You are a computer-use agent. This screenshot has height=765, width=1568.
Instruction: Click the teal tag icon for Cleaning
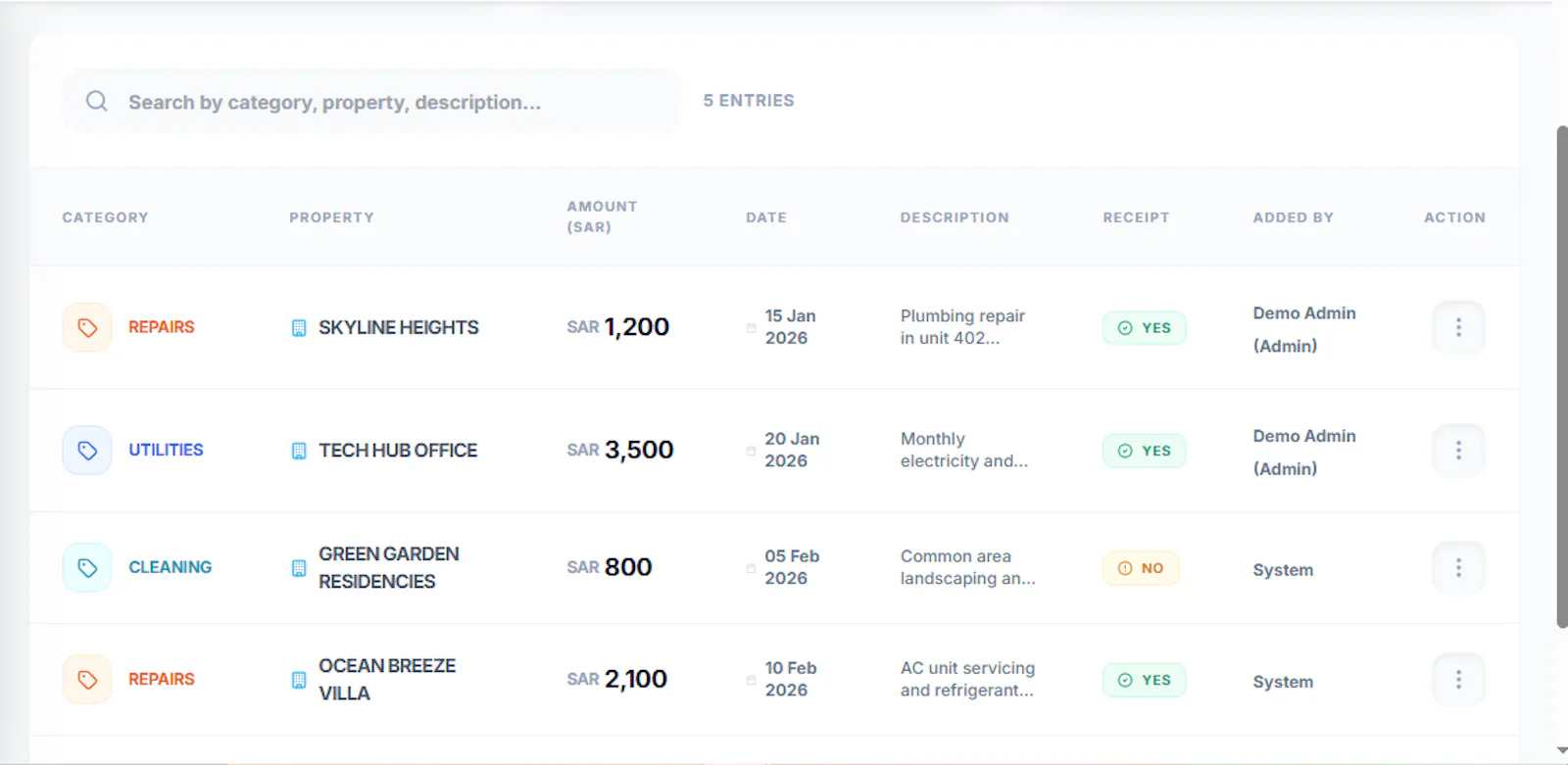pyautogui.click(x=87, y=568)
